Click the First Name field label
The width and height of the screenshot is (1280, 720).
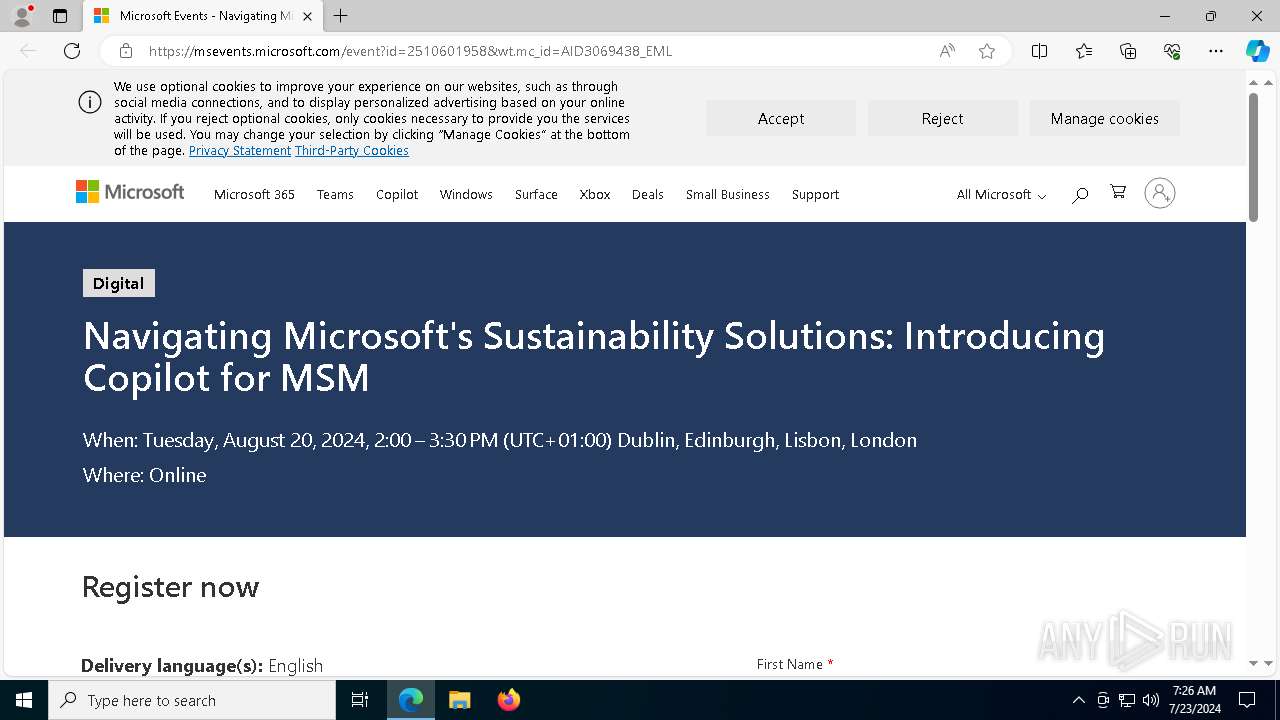795,664
